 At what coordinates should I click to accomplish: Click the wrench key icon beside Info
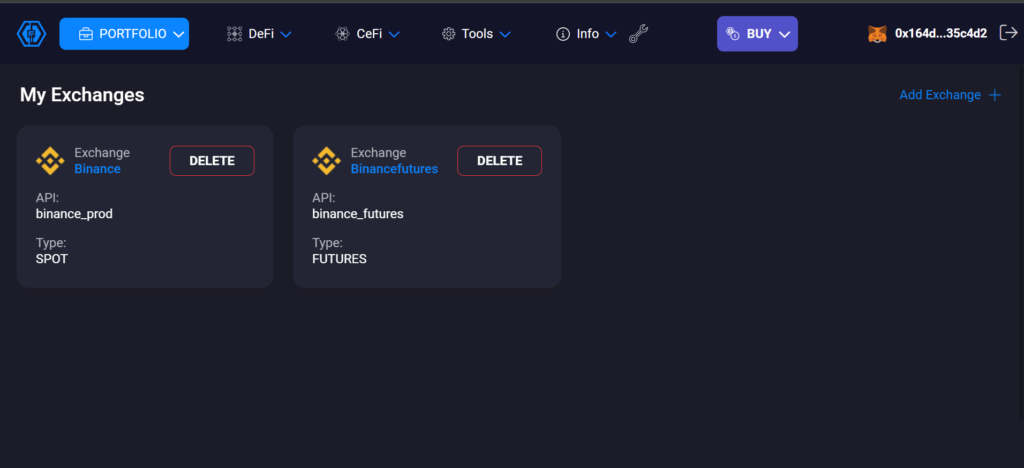coord(639,34)
